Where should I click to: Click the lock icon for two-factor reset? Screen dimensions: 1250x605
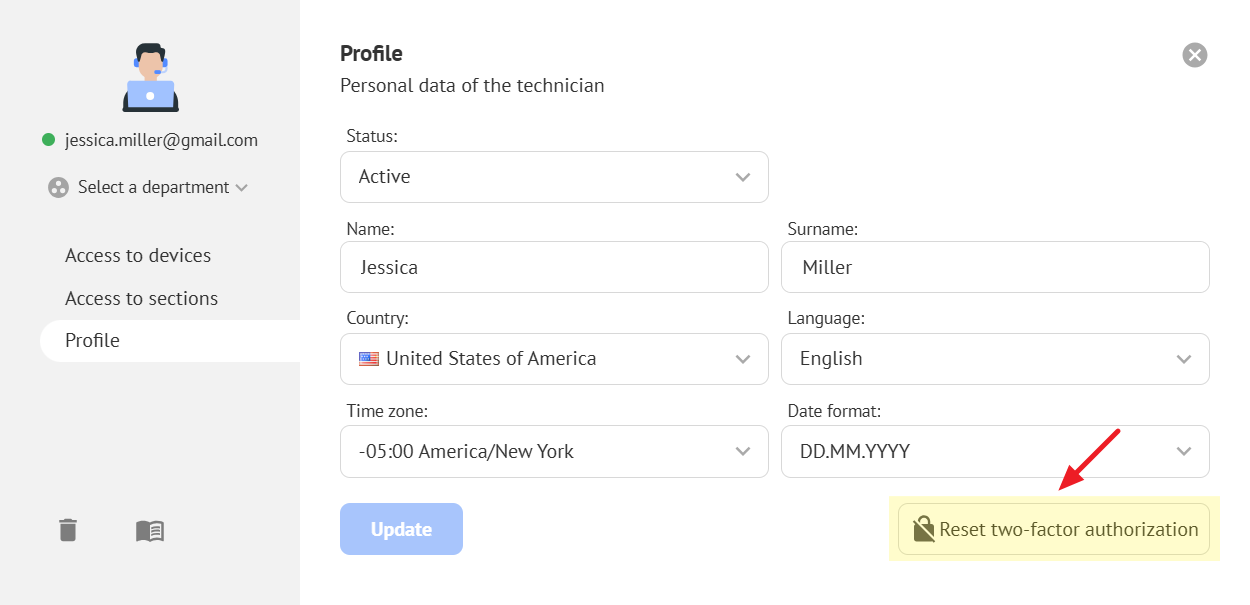(x=923, y=529)
